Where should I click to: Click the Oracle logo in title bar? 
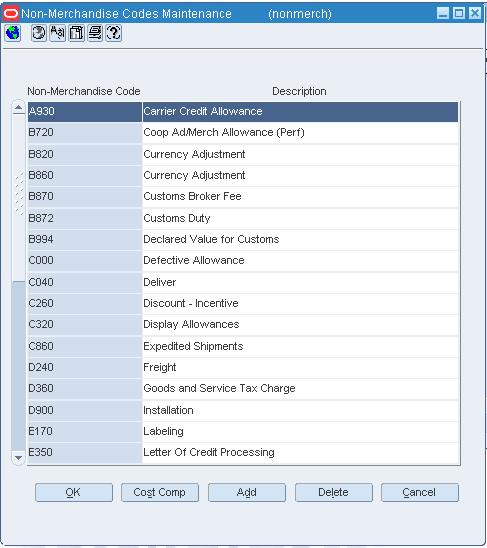(x=10, y=13)
